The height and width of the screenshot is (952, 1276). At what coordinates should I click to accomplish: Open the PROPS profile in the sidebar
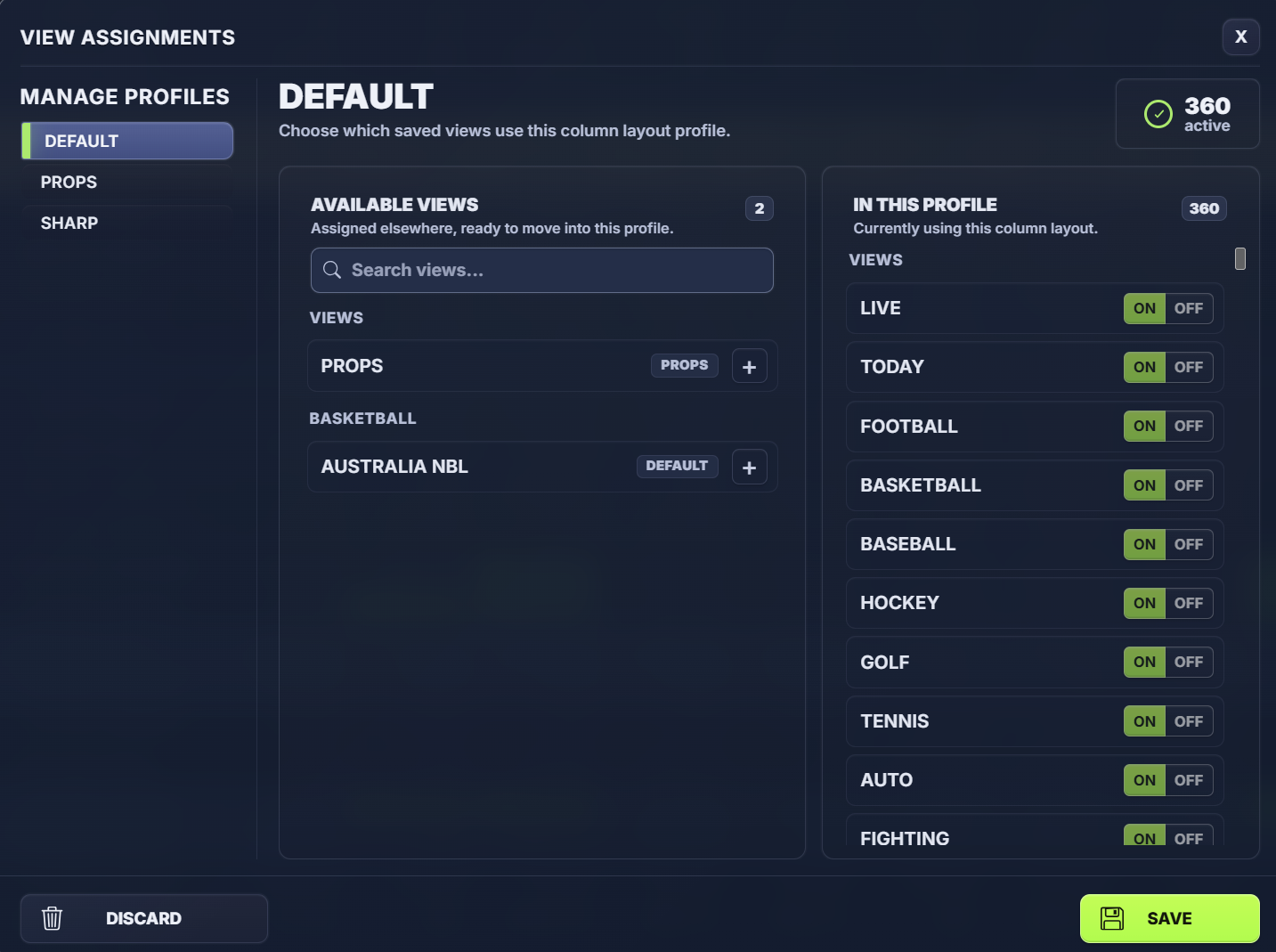click(x=127, y=182)
